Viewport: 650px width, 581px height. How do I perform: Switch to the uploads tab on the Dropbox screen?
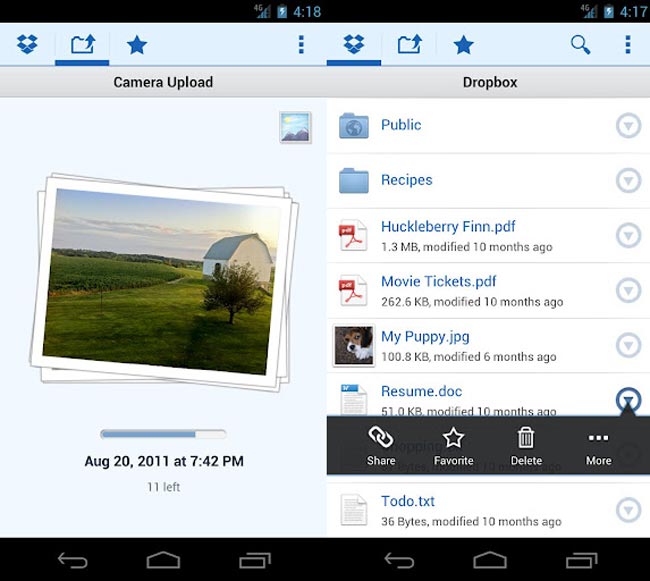[408, 45]
